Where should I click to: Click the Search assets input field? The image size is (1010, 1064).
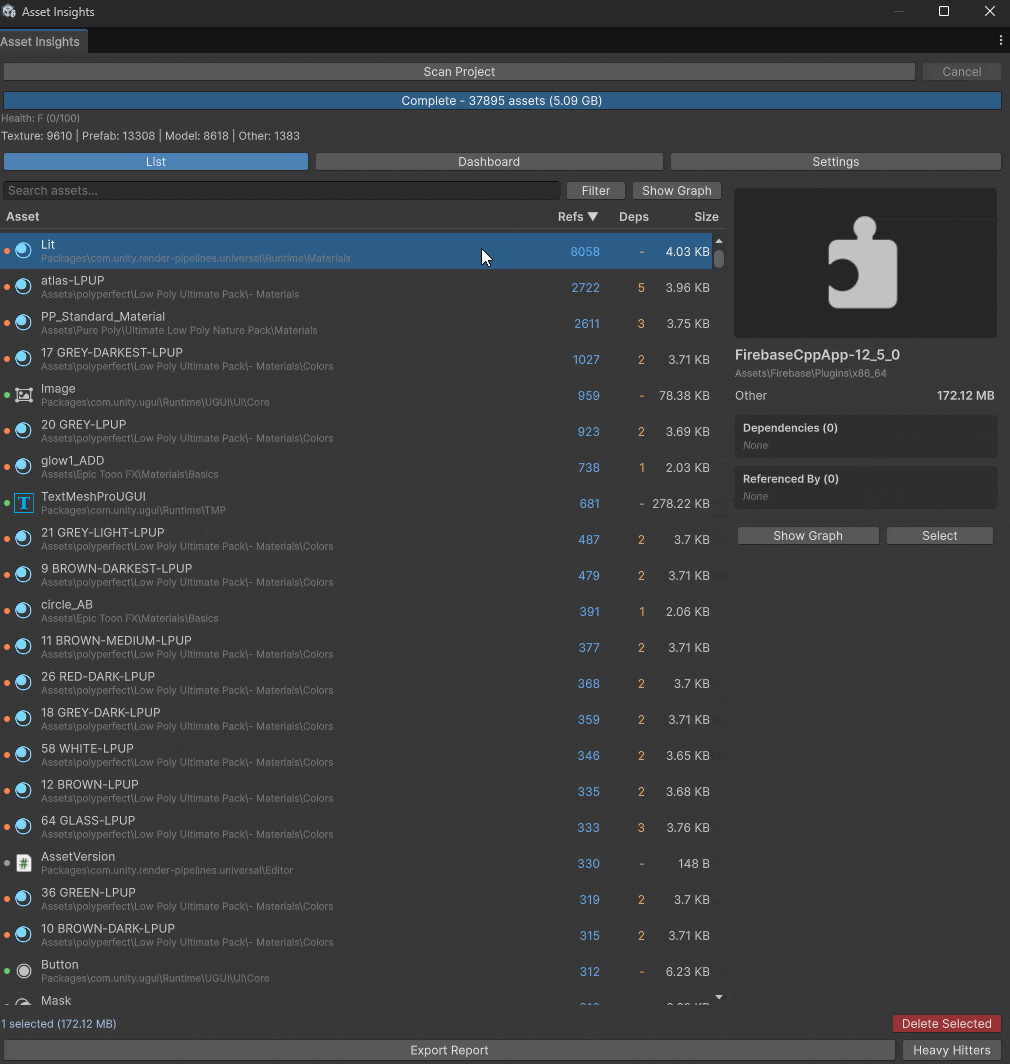(281, 191)
